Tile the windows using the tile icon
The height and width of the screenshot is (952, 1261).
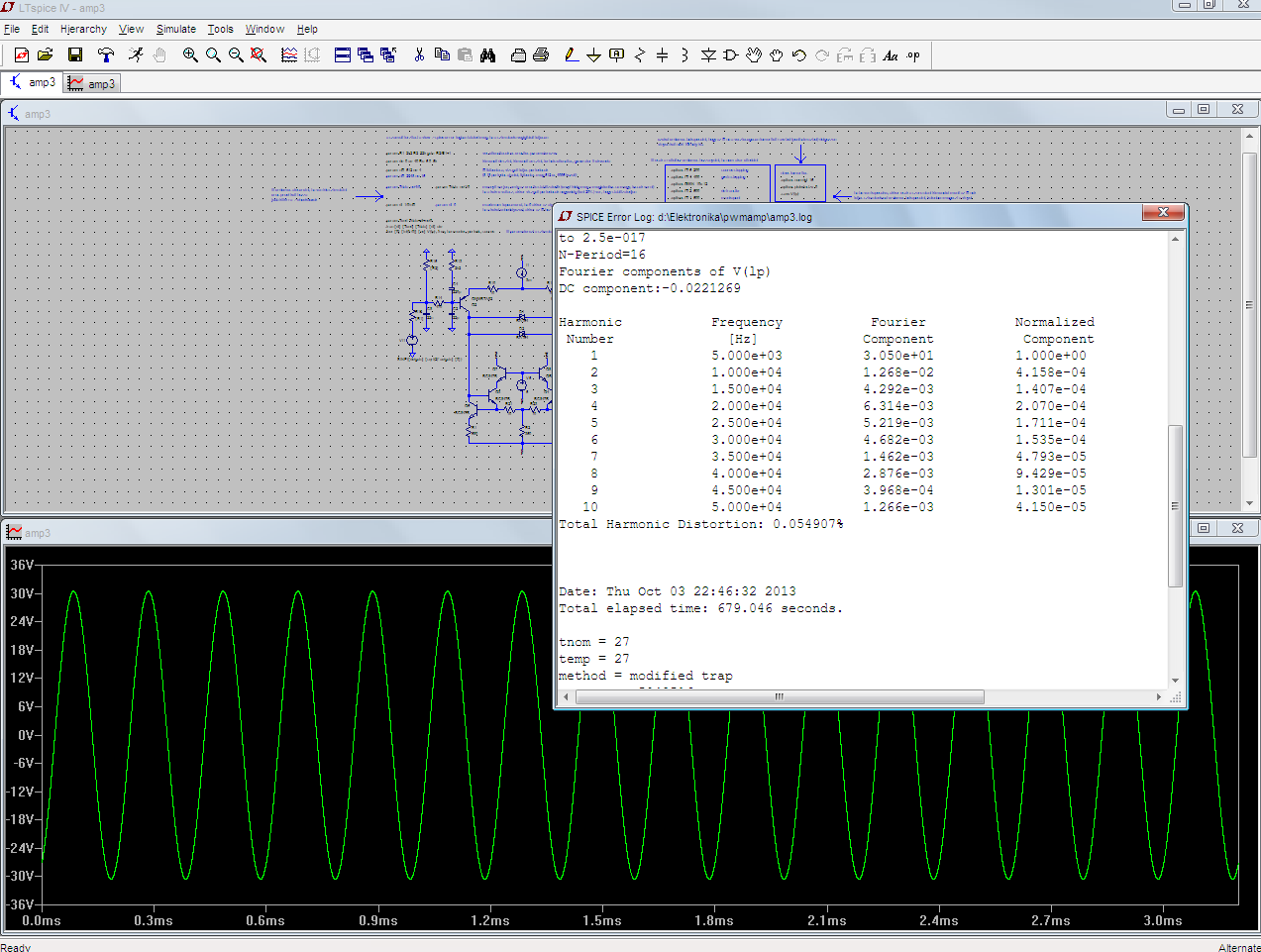click(x=343, y=55)
